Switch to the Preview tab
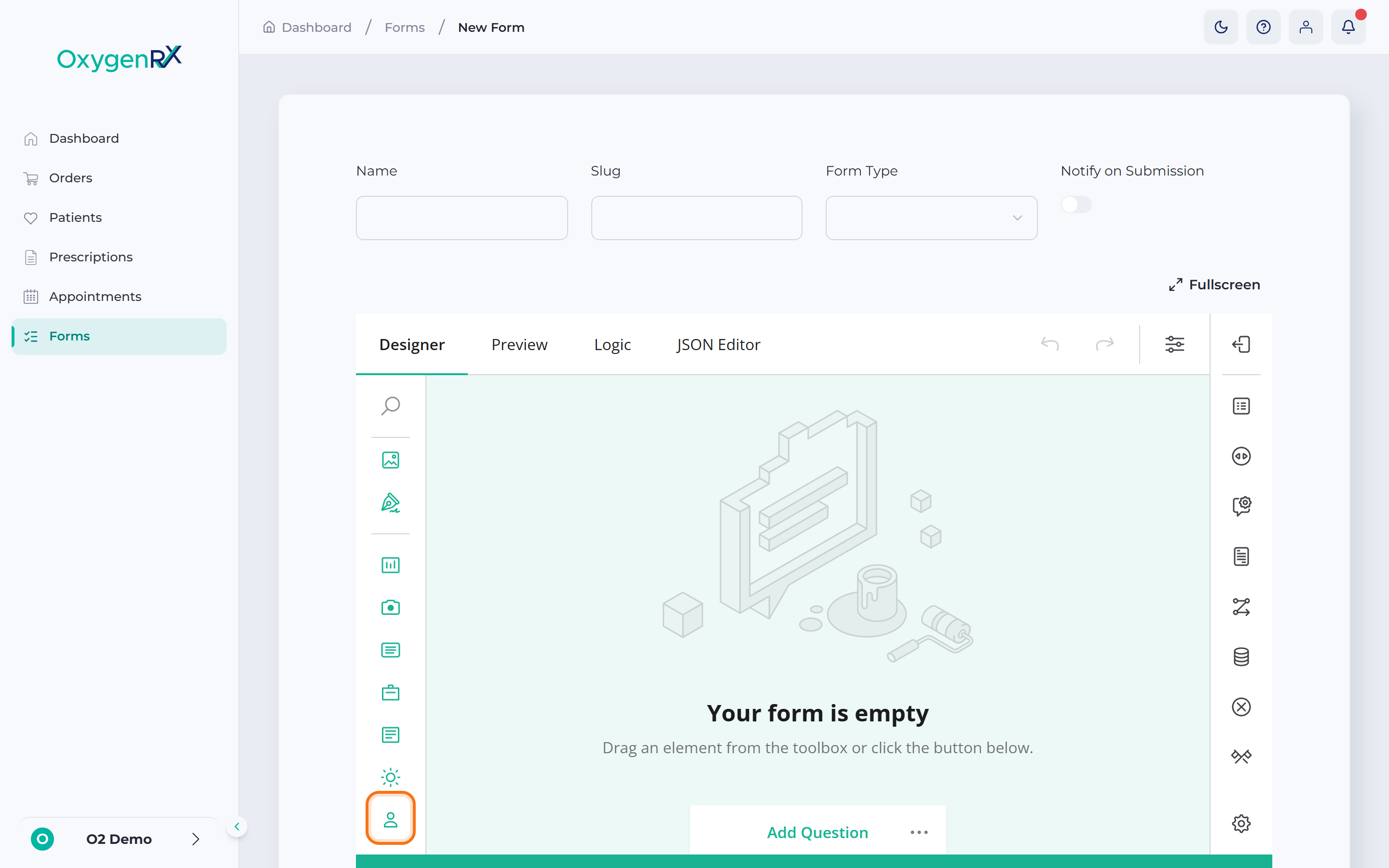Image resolution: width=1389 pixels, height=868 pixels. 519,344
